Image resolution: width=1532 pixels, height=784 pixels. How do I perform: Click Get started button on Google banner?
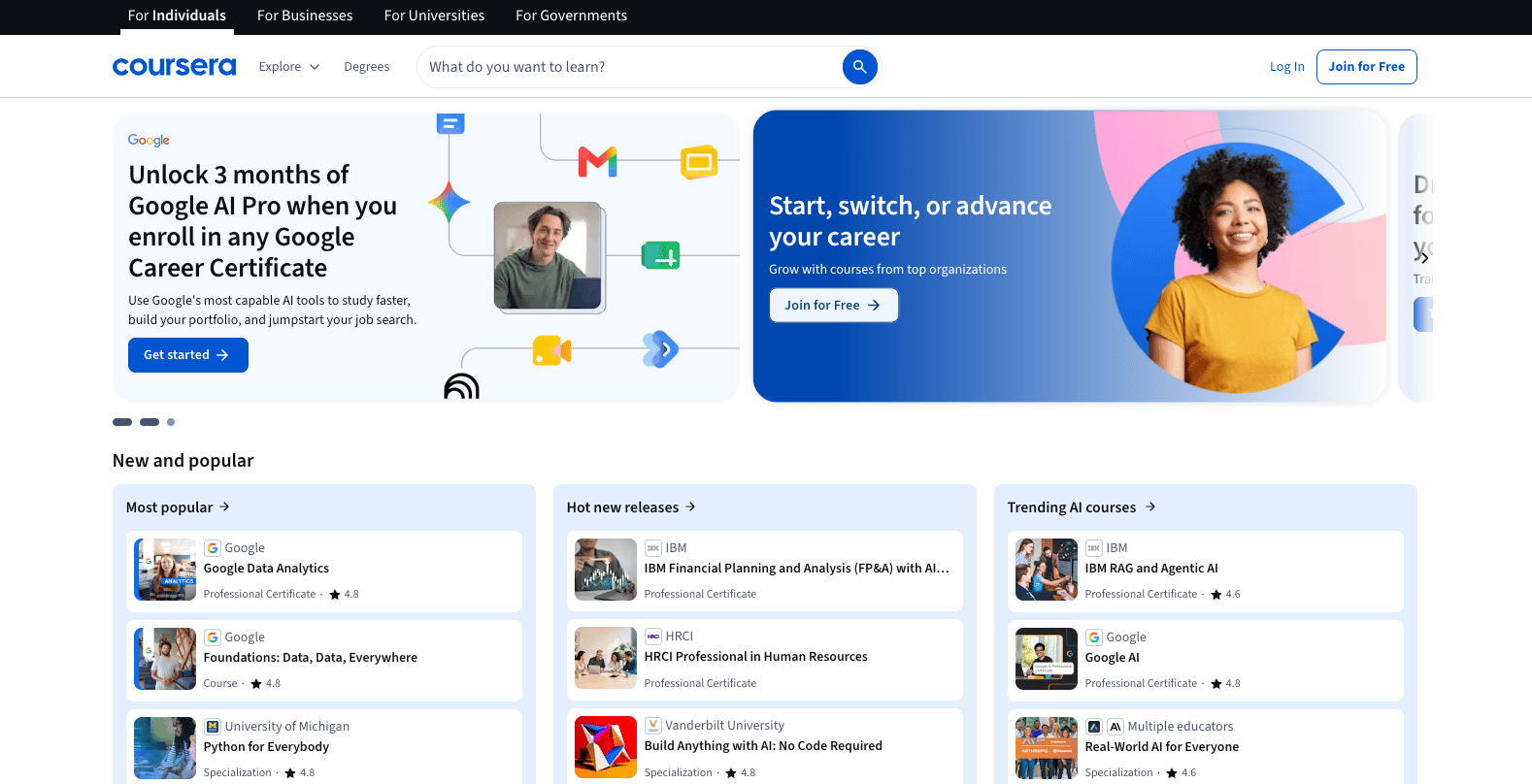188,355
